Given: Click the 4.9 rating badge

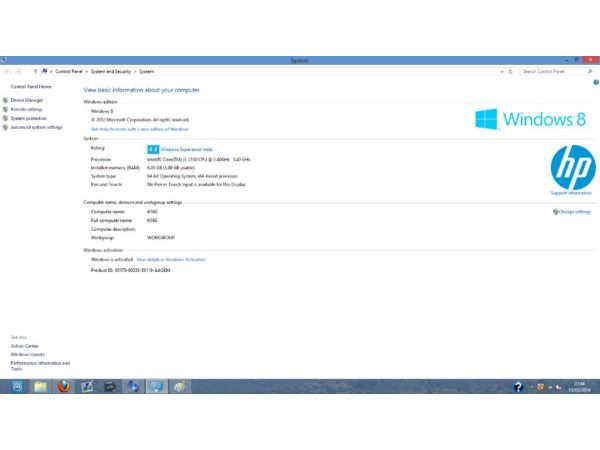Looking at the screenshot, I should tap(153, 149).
